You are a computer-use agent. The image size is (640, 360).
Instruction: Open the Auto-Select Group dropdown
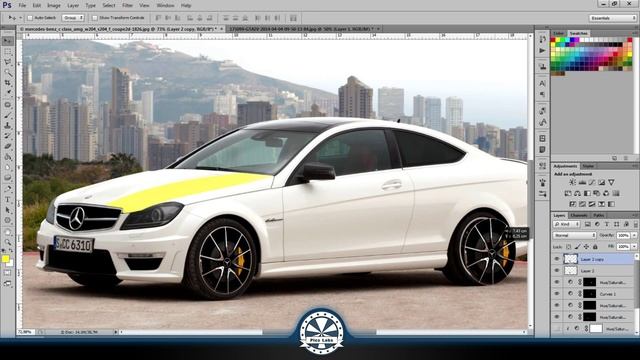(x=73, y=18)
